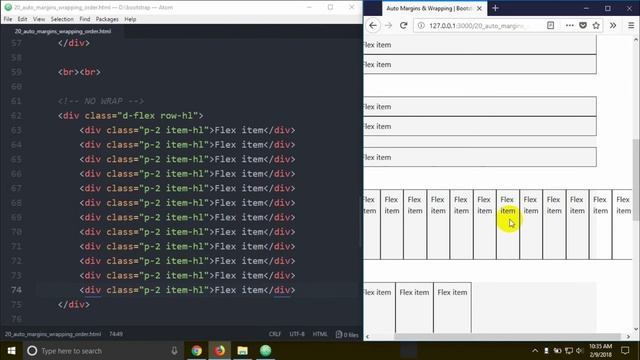Select 20_auto_margins_wrapping_order.html editor tab
The height and width of the screenshot is (360, 640).
[x=63, y=31]
